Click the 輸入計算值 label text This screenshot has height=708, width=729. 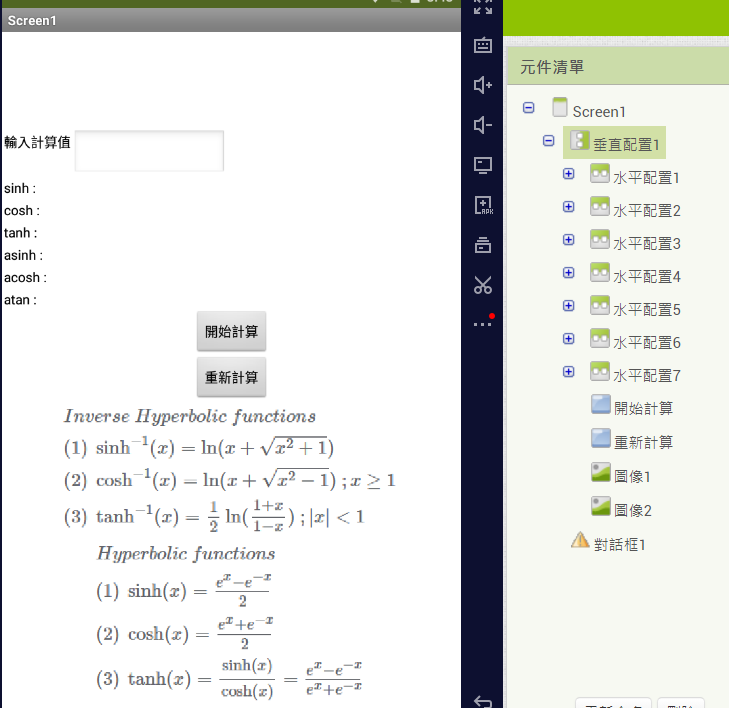(x=37, y=142)
